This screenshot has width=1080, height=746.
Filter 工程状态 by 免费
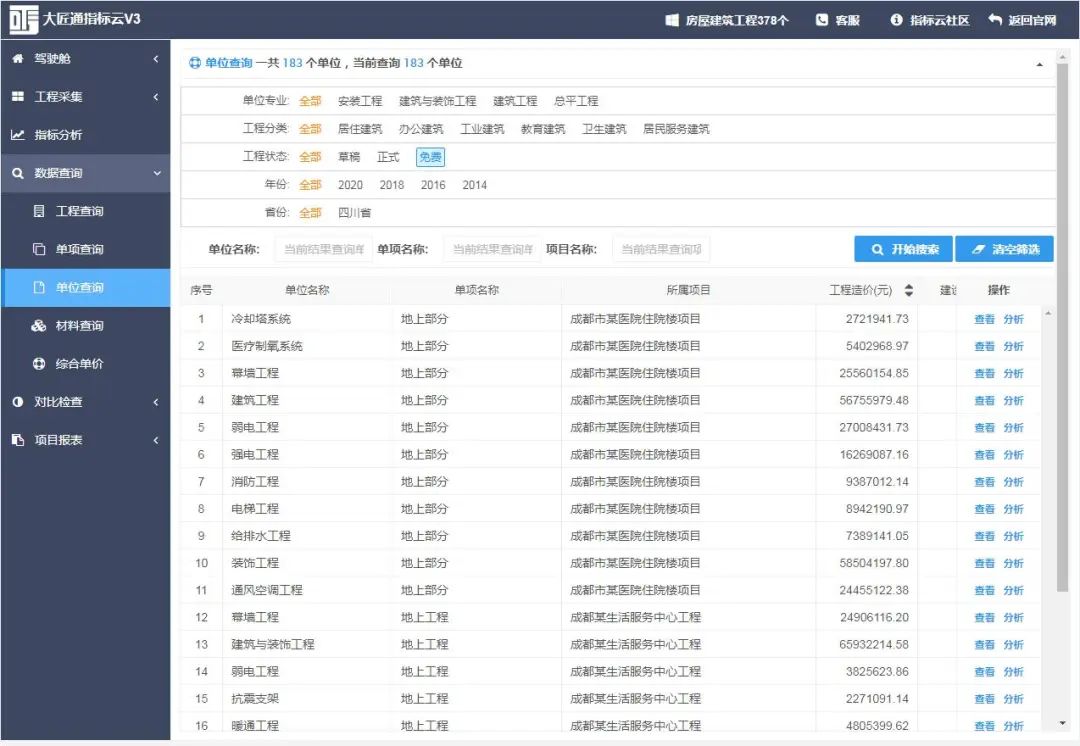click(x=430, y=157)
